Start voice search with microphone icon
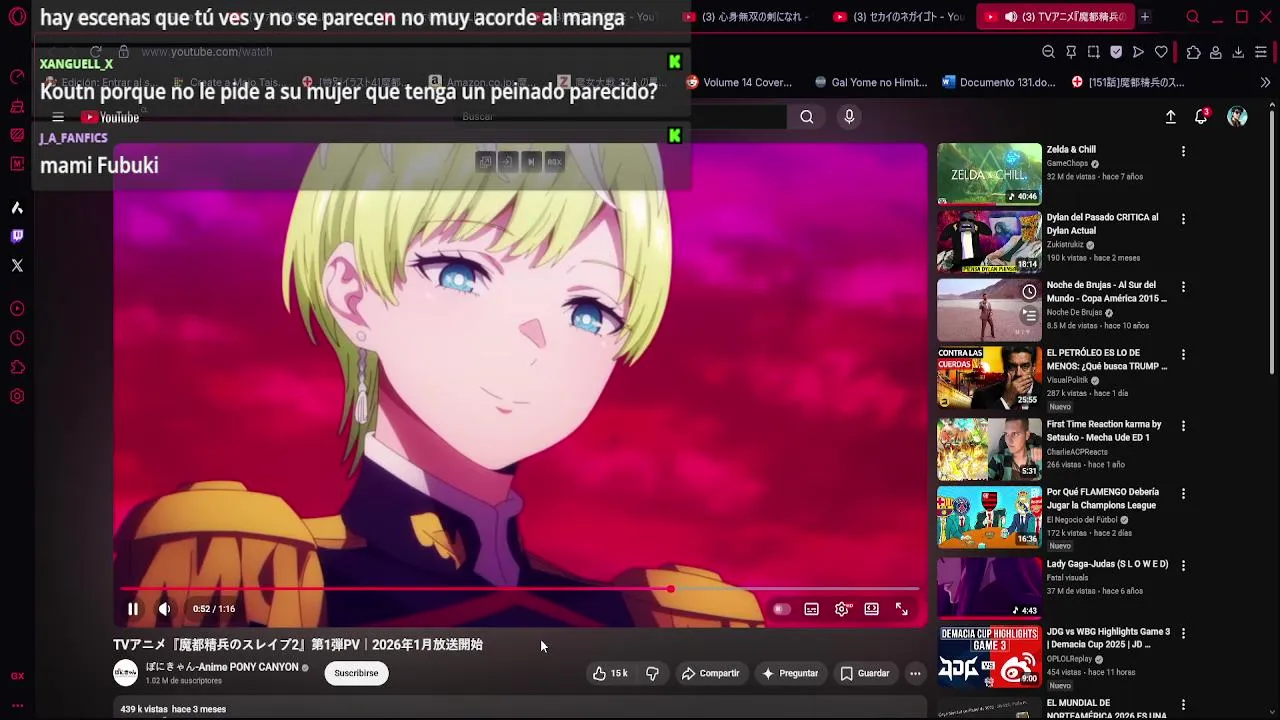Screen dimensions: 1280x720 pyautogui.click(x=849, y=117)
